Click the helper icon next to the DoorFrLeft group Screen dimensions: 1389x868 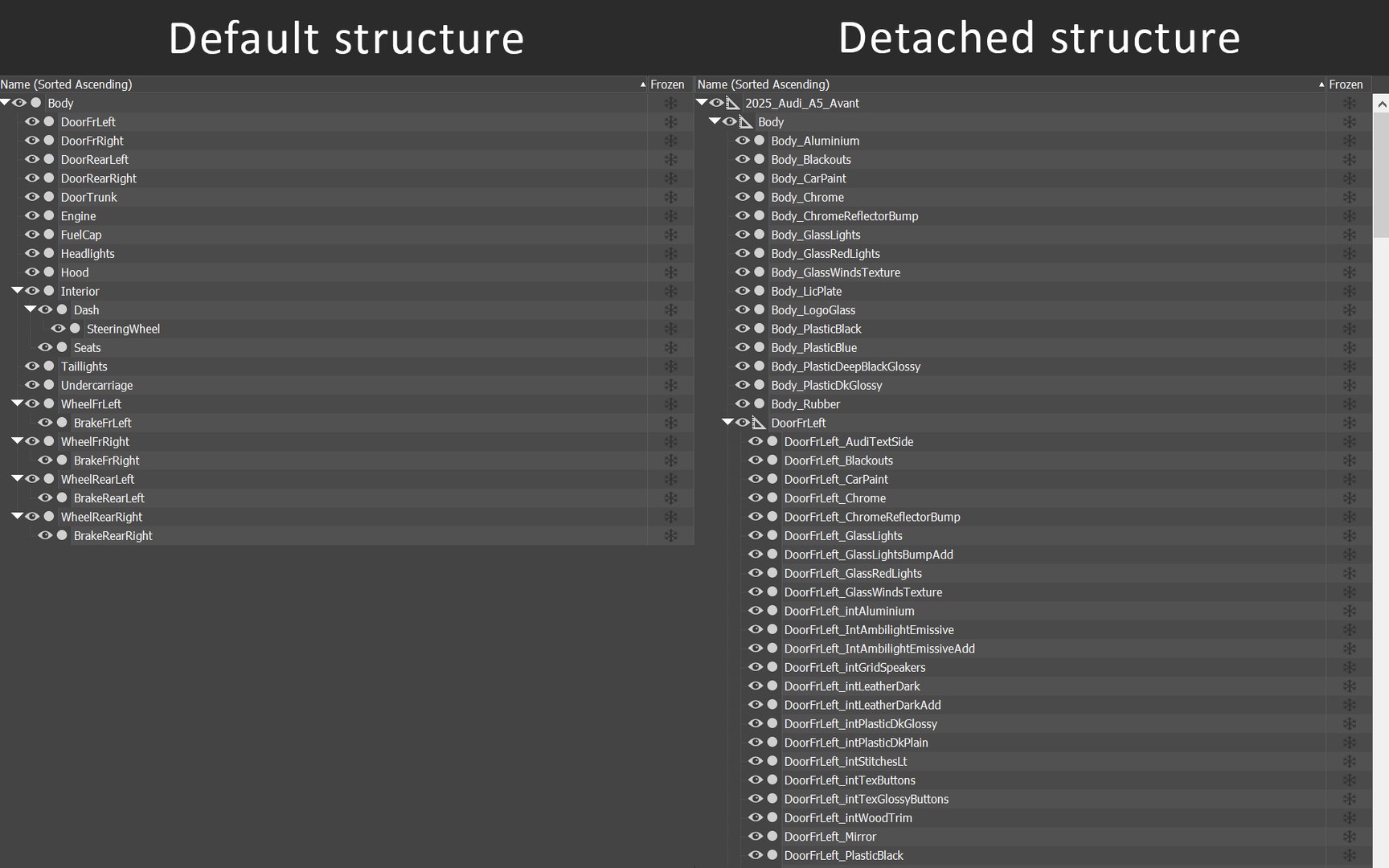[758, 423]
